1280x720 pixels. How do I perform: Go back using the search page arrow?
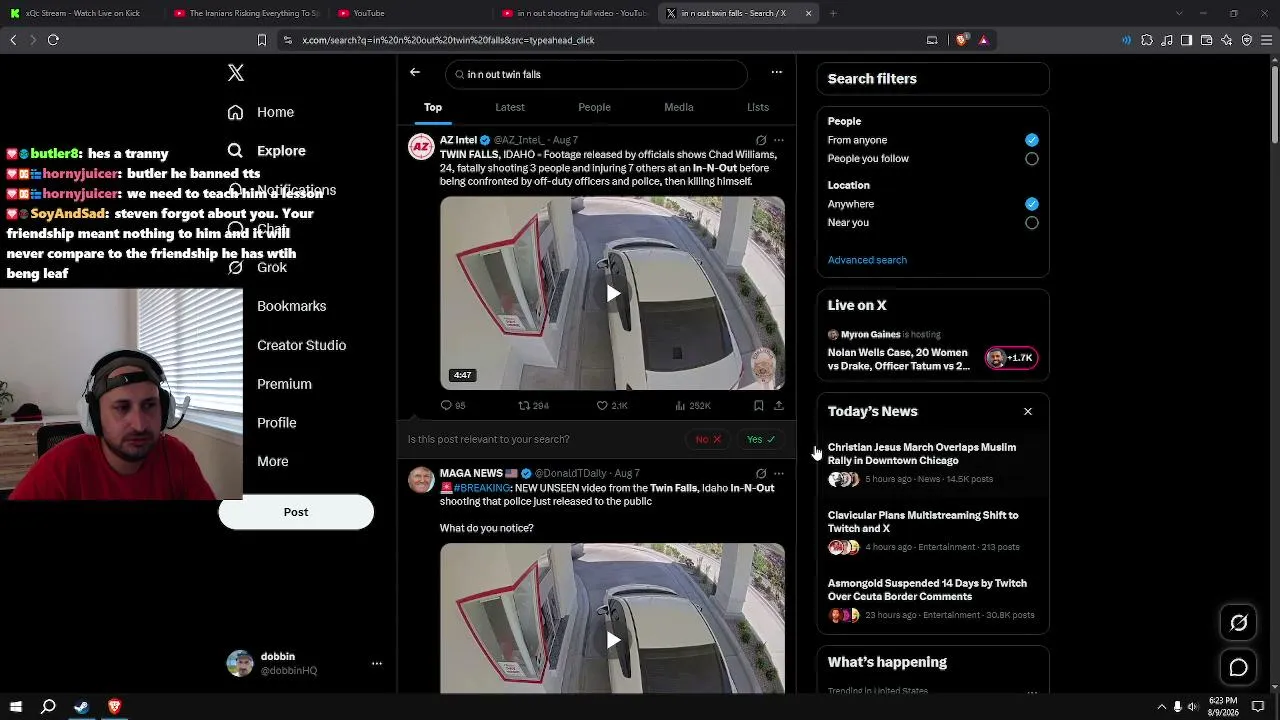(415, 73)
